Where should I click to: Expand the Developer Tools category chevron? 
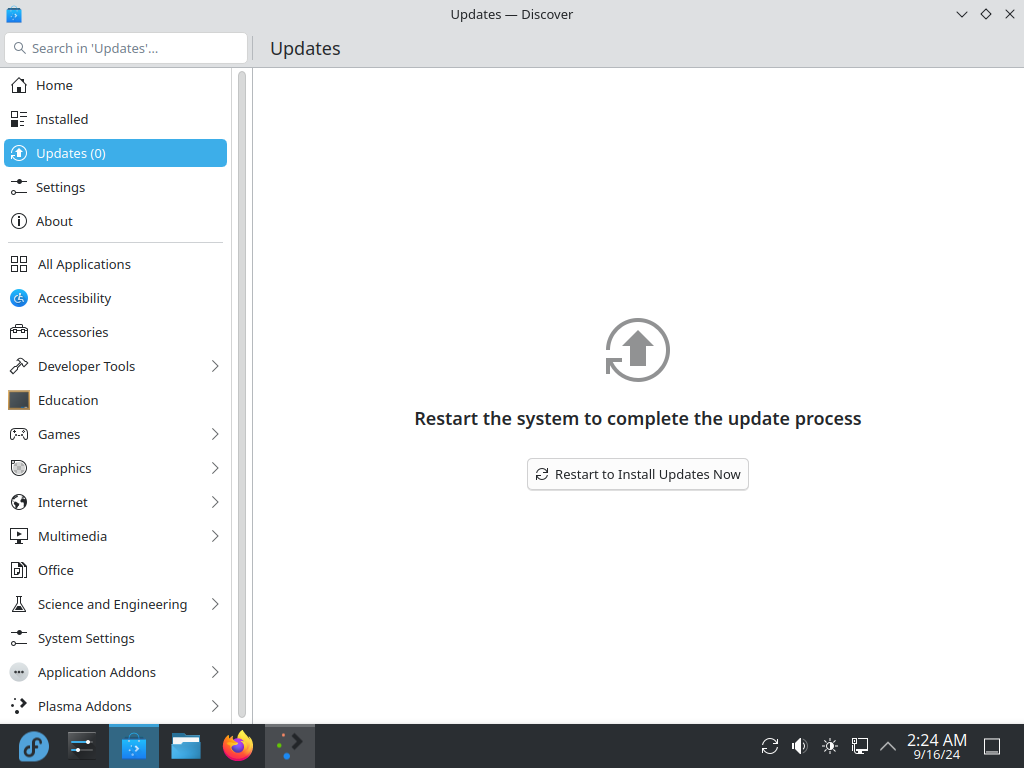coord(215,366)
